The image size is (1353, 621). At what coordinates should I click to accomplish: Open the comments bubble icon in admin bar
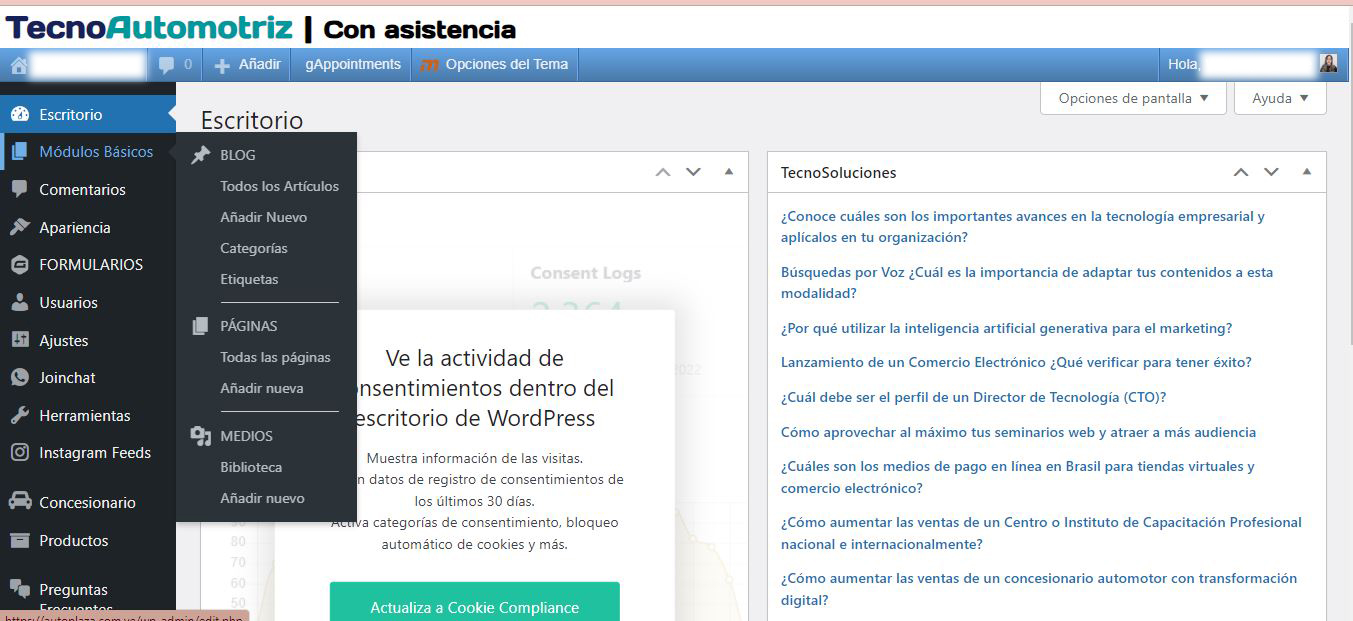[166, 65]
